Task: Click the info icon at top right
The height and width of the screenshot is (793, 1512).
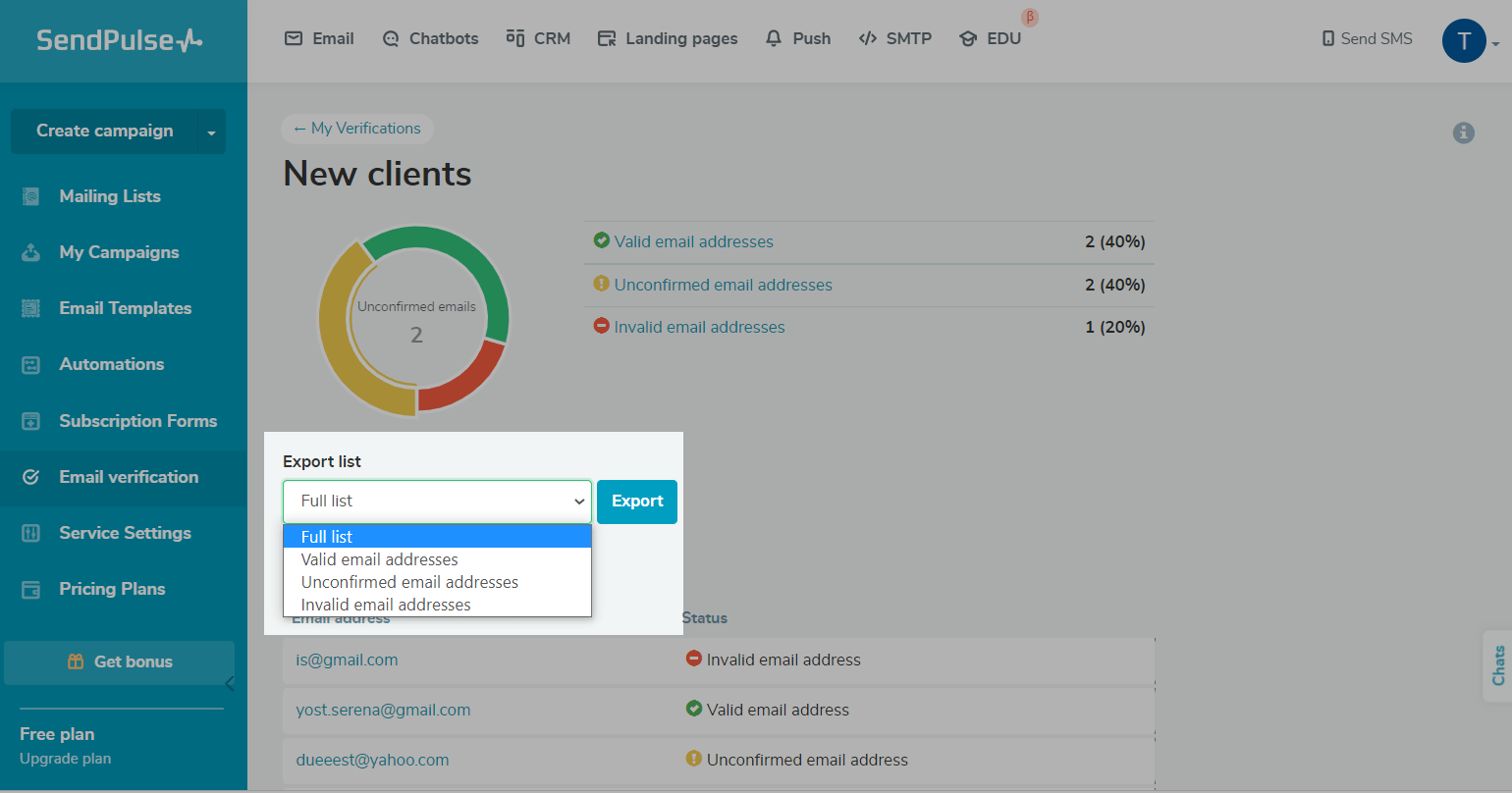Action: [x=1463, y=132]
